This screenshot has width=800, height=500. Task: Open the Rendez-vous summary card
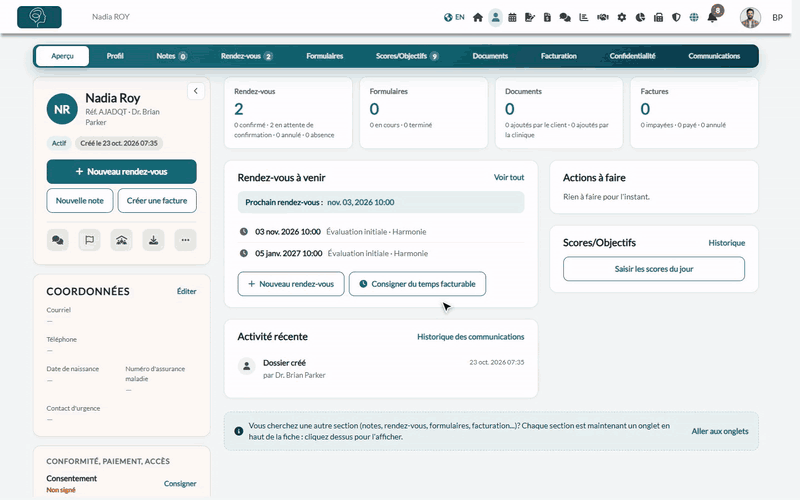(288, 113)
